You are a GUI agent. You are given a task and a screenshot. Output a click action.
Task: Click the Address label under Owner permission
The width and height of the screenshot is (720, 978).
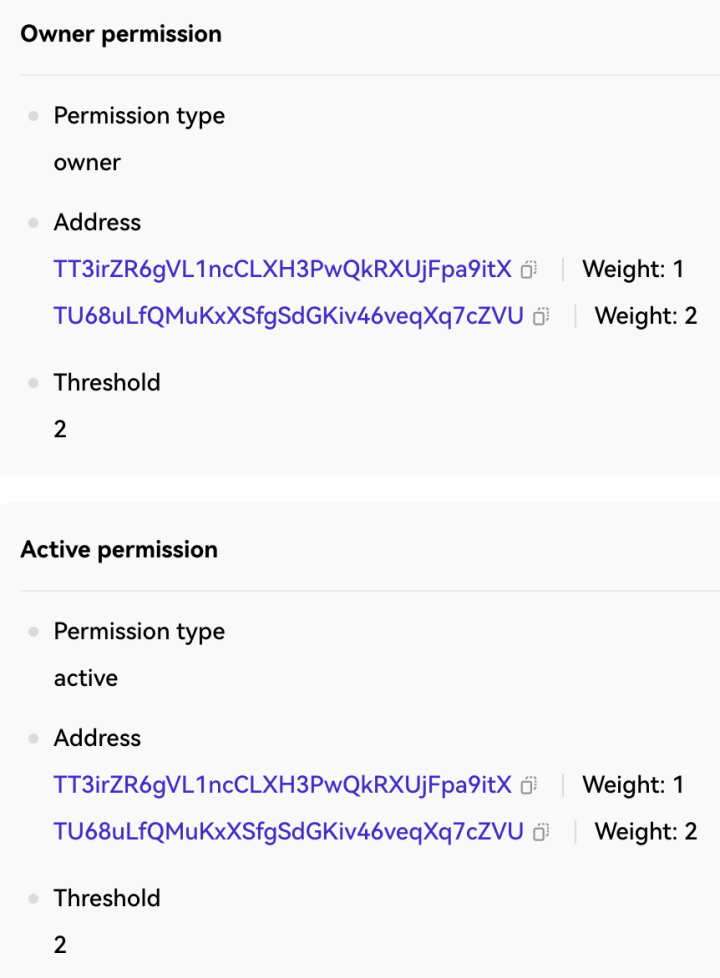click(97, 223)
